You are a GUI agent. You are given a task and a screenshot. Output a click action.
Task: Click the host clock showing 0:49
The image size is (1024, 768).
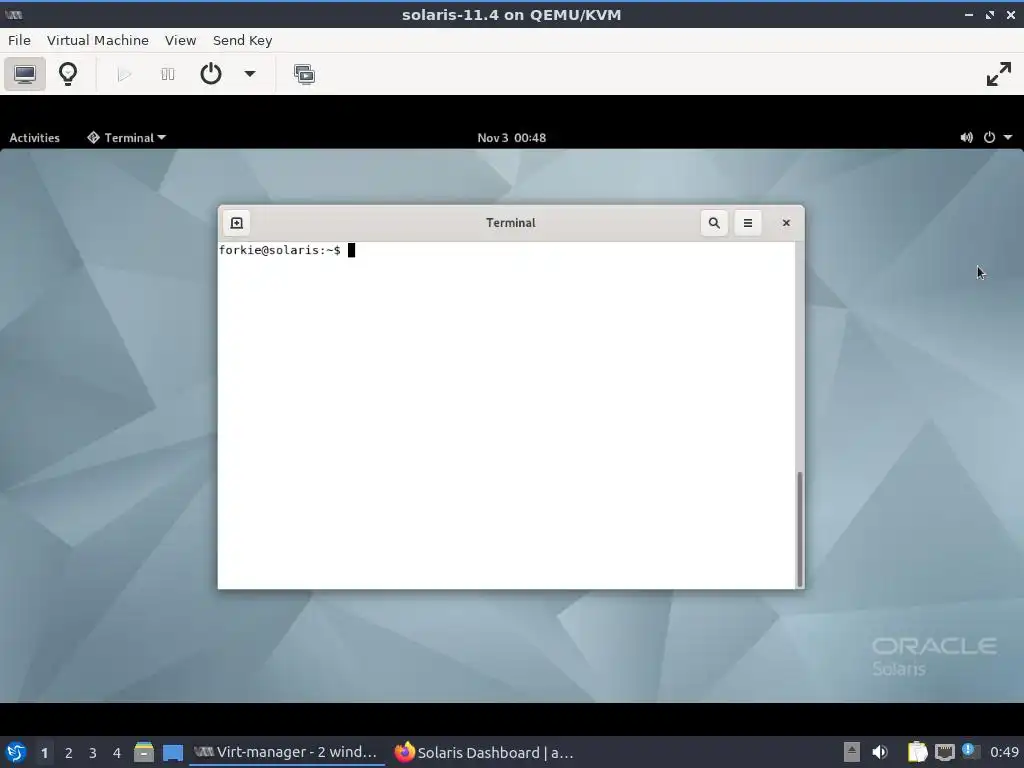pyautogui.click(x=1004, y=752)
